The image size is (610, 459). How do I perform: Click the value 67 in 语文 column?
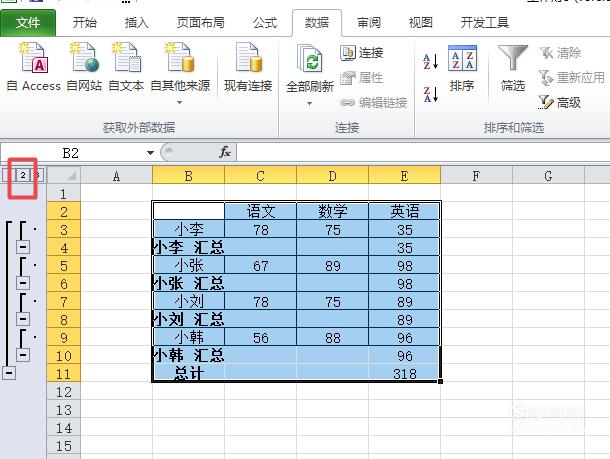point(261,266)
